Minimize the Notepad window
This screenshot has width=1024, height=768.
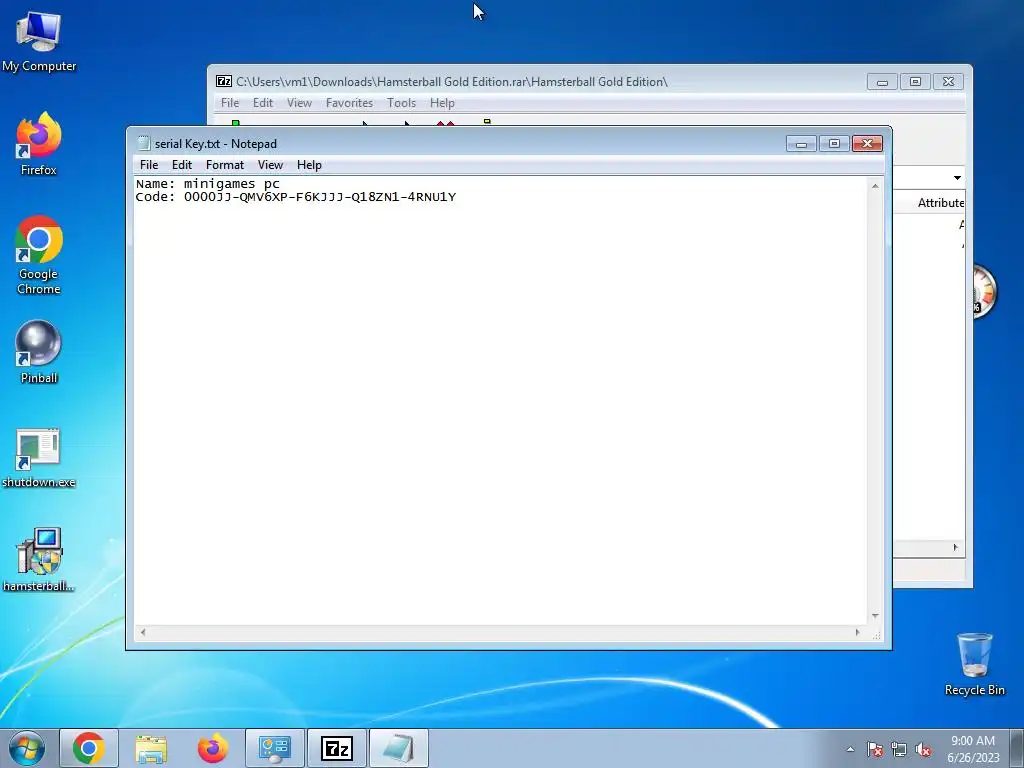pyautogui.click(x=801, y=144)
